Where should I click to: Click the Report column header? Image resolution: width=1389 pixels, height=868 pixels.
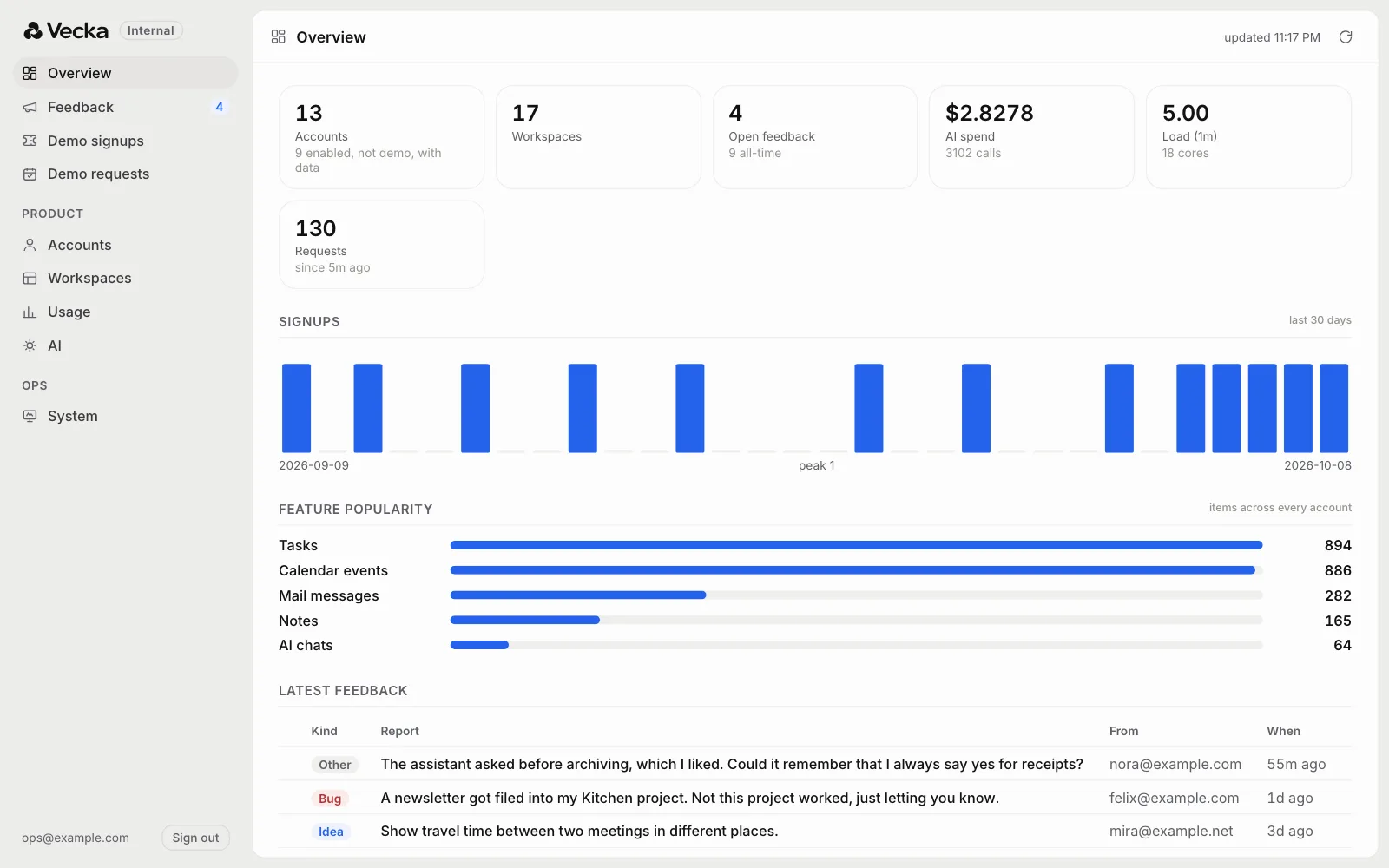pyautogui.click(x=399, y=731)
